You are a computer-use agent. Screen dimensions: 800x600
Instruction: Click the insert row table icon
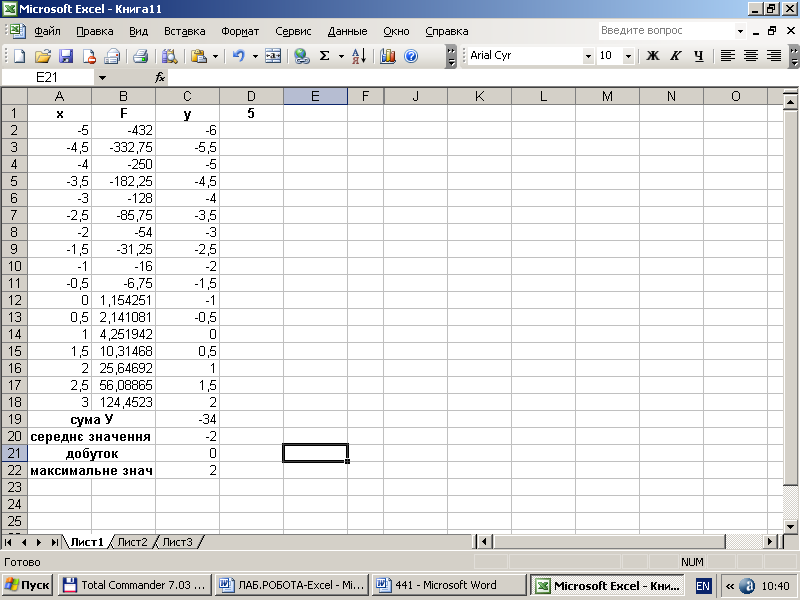point(273,56)
